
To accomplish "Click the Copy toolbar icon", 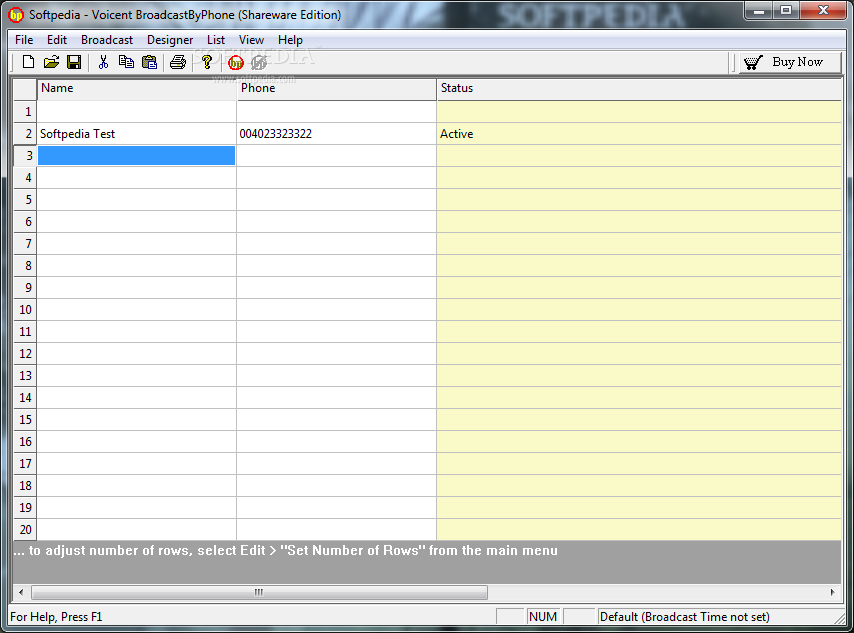I will click(x=126, y=62).
